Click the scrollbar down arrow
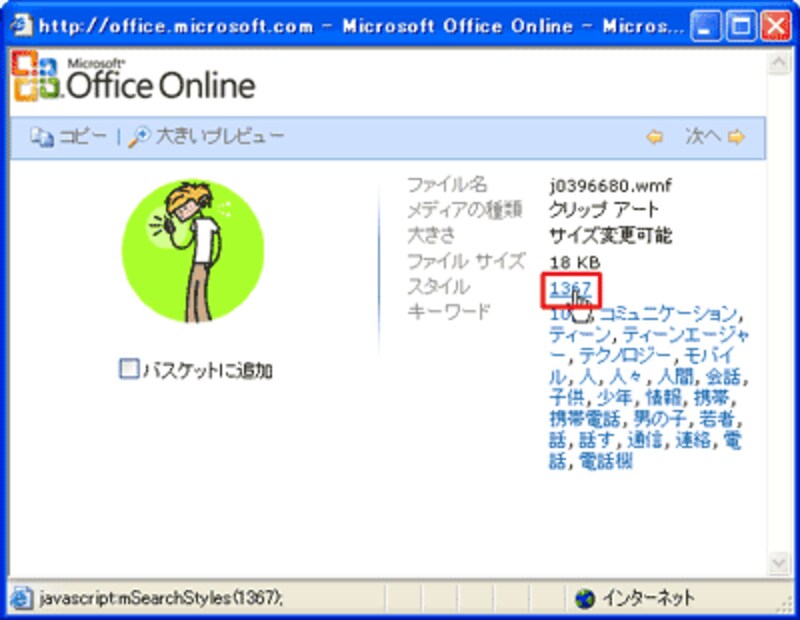Screen dimensions: 800x620 [x=777, y=562]
